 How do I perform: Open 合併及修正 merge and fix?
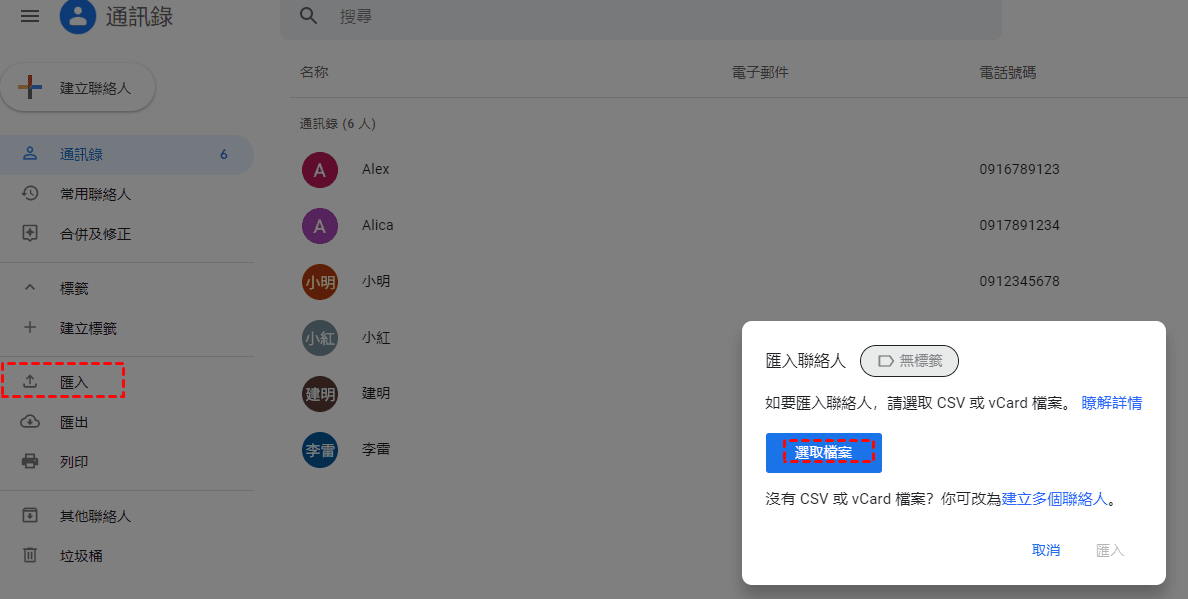click(94, 234)
